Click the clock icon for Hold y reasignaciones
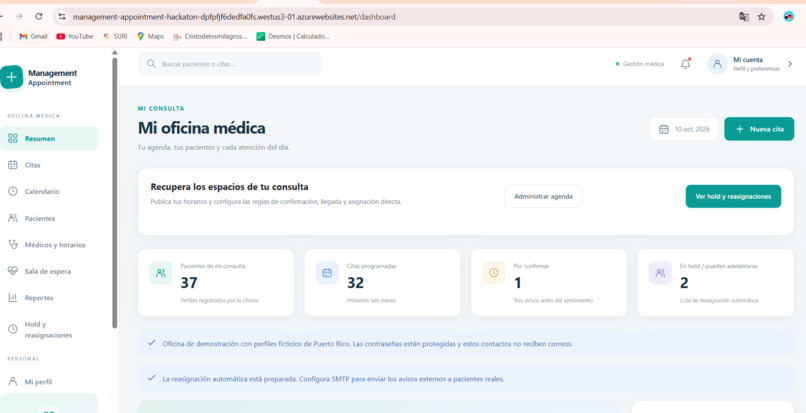The height and width of the screenshot is (413, 806). pyautogui.click(x=13, y=330)
